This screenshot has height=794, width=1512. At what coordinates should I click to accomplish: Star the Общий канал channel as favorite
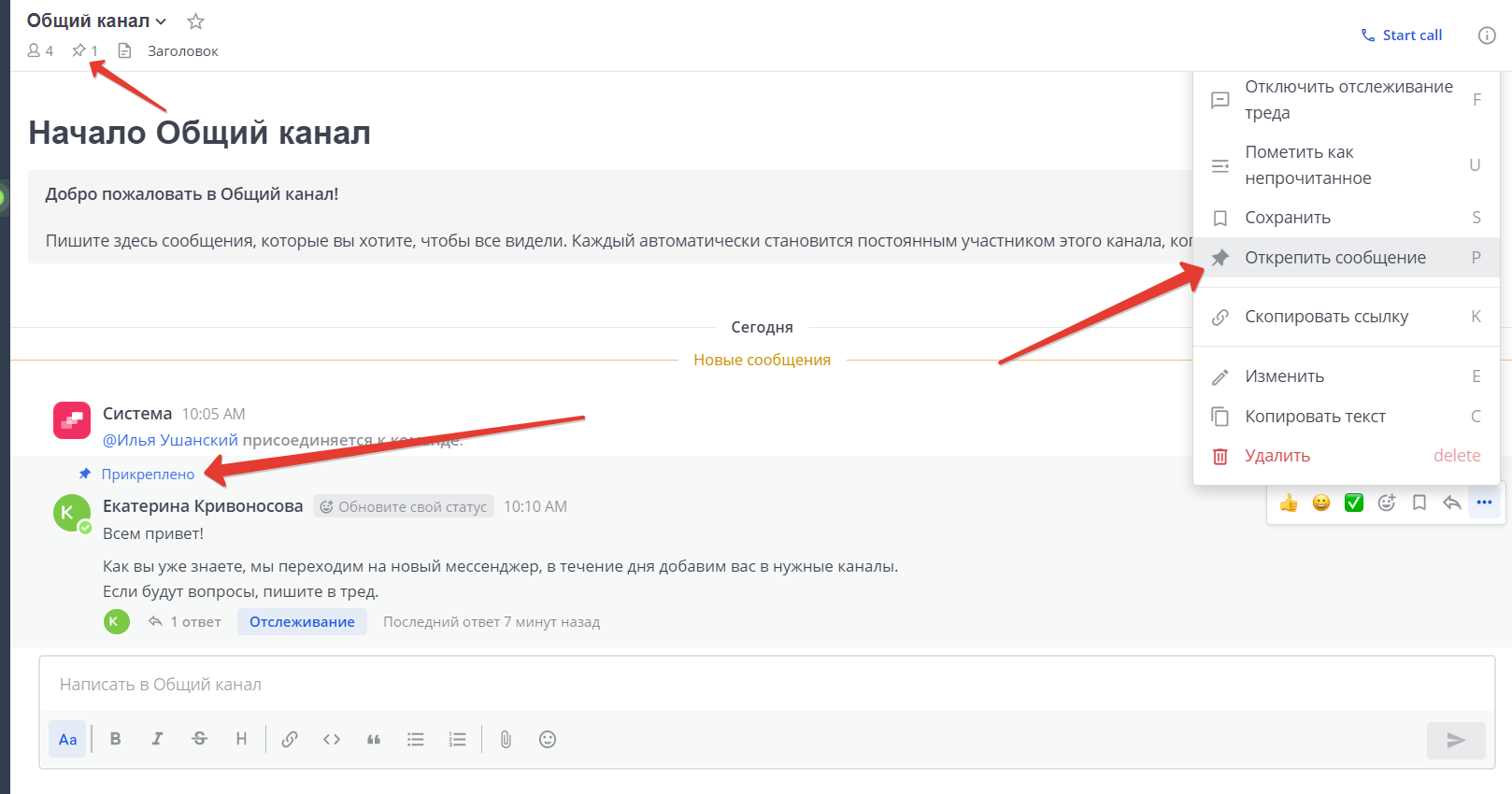[x=195, y=21]
